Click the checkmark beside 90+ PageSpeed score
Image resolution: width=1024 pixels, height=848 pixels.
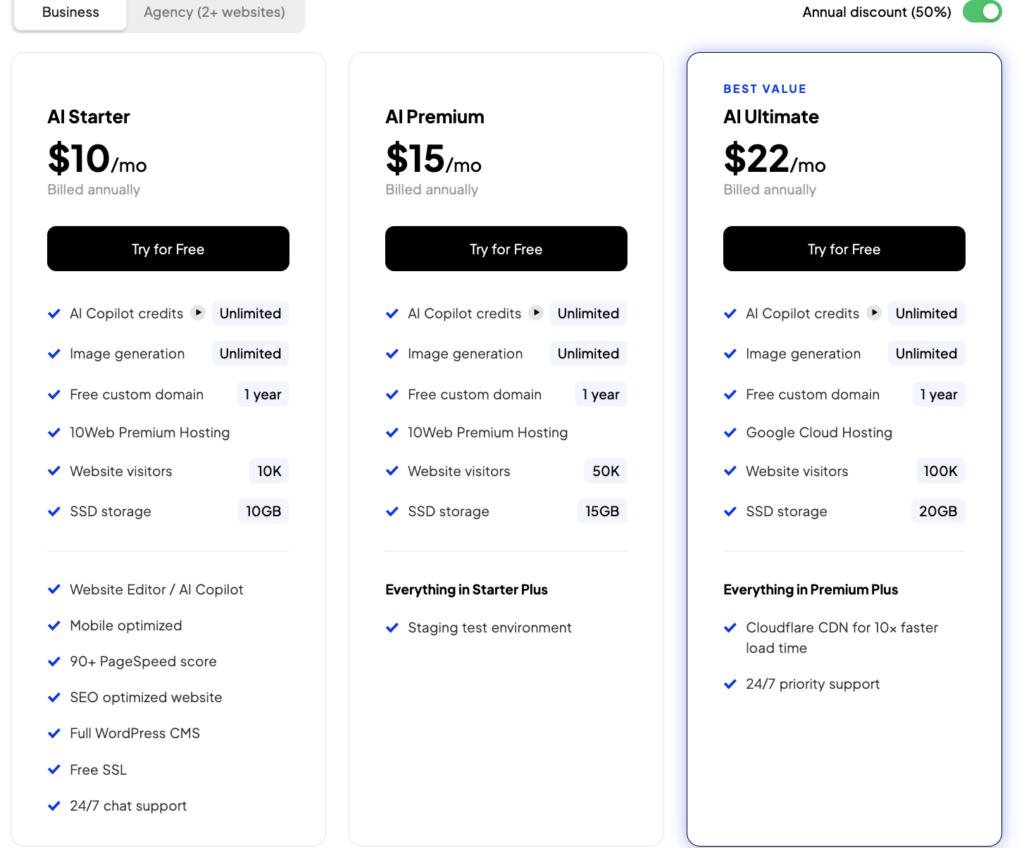coord(55,661)
